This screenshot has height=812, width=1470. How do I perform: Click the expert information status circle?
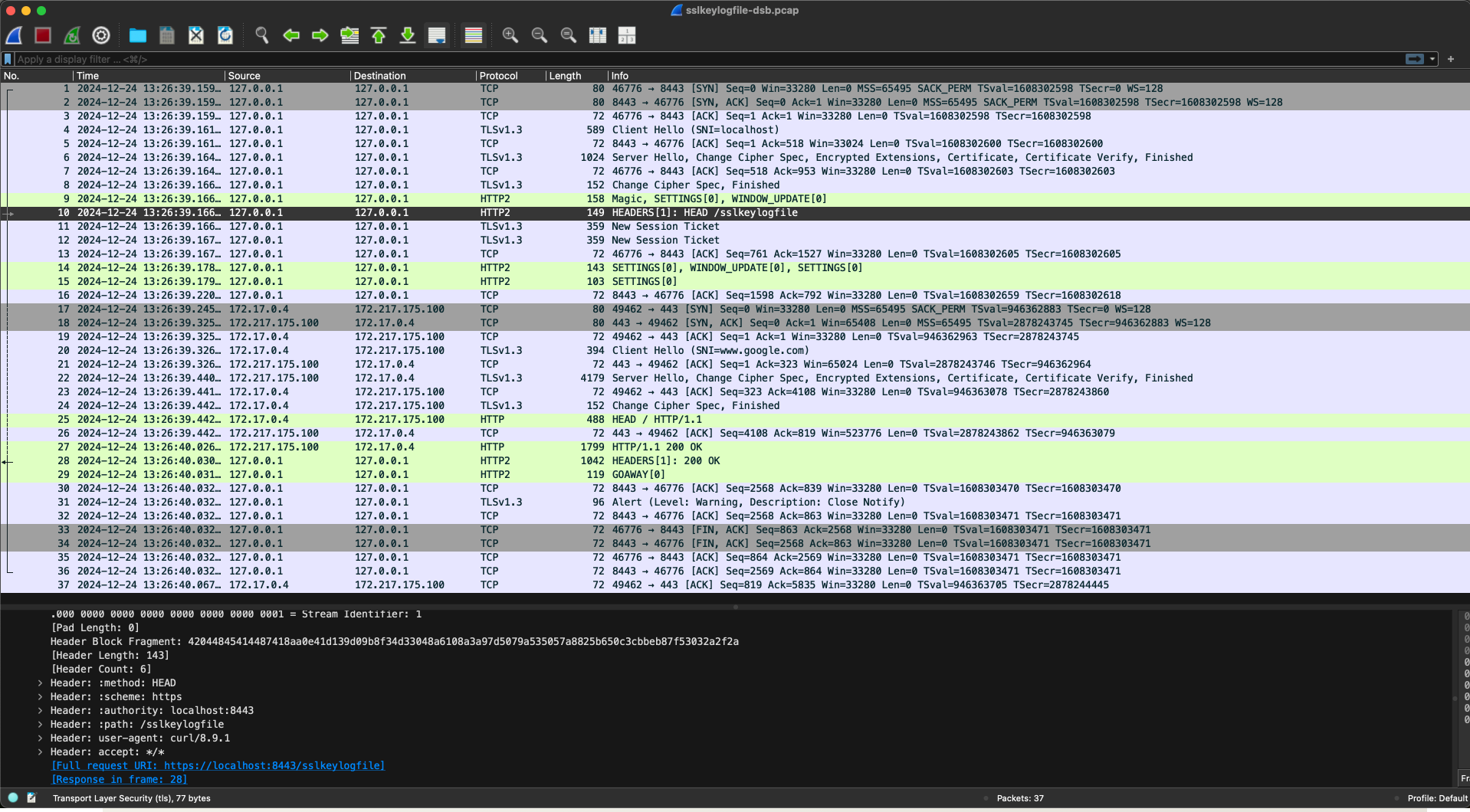(13, 797)
